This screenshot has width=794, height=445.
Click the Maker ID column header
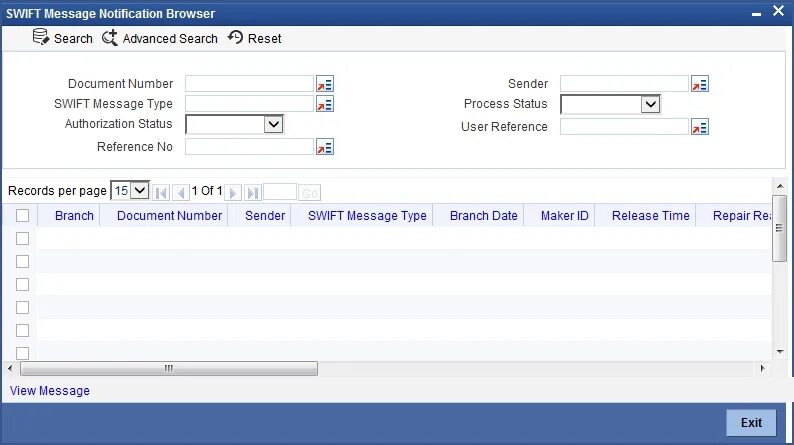click(565, 216)
